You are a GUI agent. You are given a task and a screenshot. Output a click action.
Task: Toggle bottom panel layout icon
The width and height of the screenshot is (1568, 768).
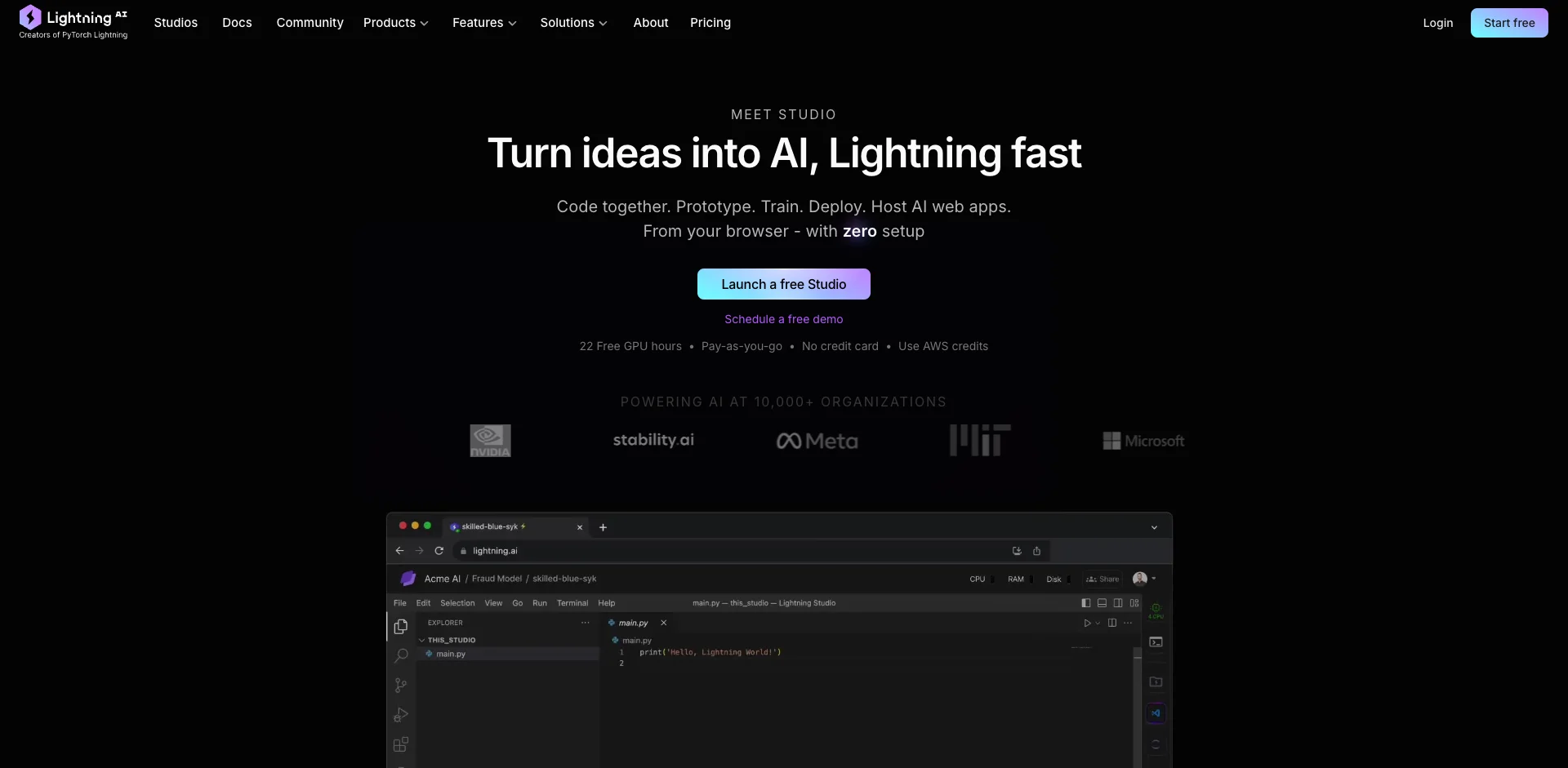tap(1102, 603)
